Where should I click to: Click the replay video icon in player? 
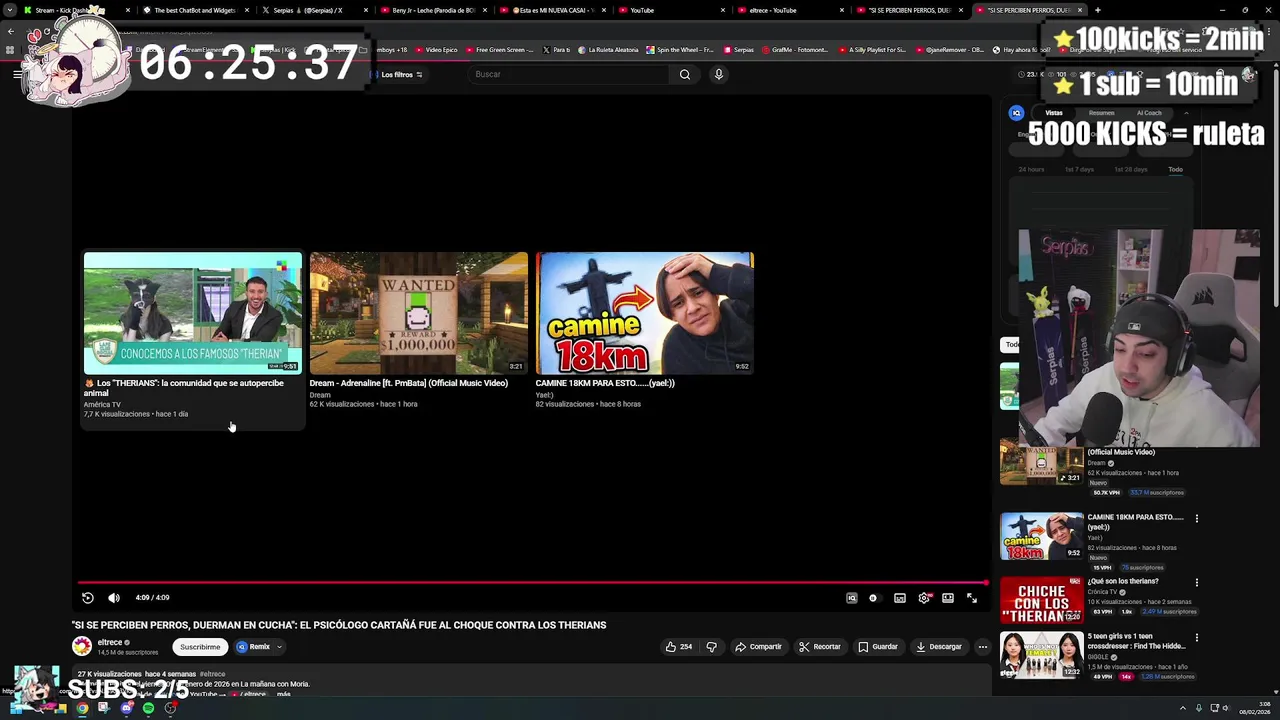pyautogui.click(x=88, y=598)
